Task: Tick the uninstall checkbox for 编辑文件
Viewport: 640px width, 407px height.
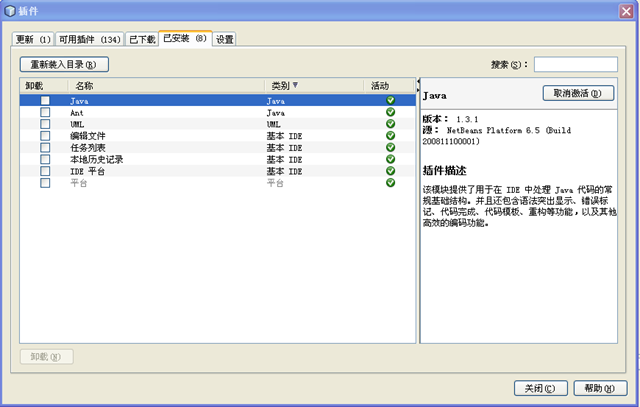Action: (x=45, y=136)
